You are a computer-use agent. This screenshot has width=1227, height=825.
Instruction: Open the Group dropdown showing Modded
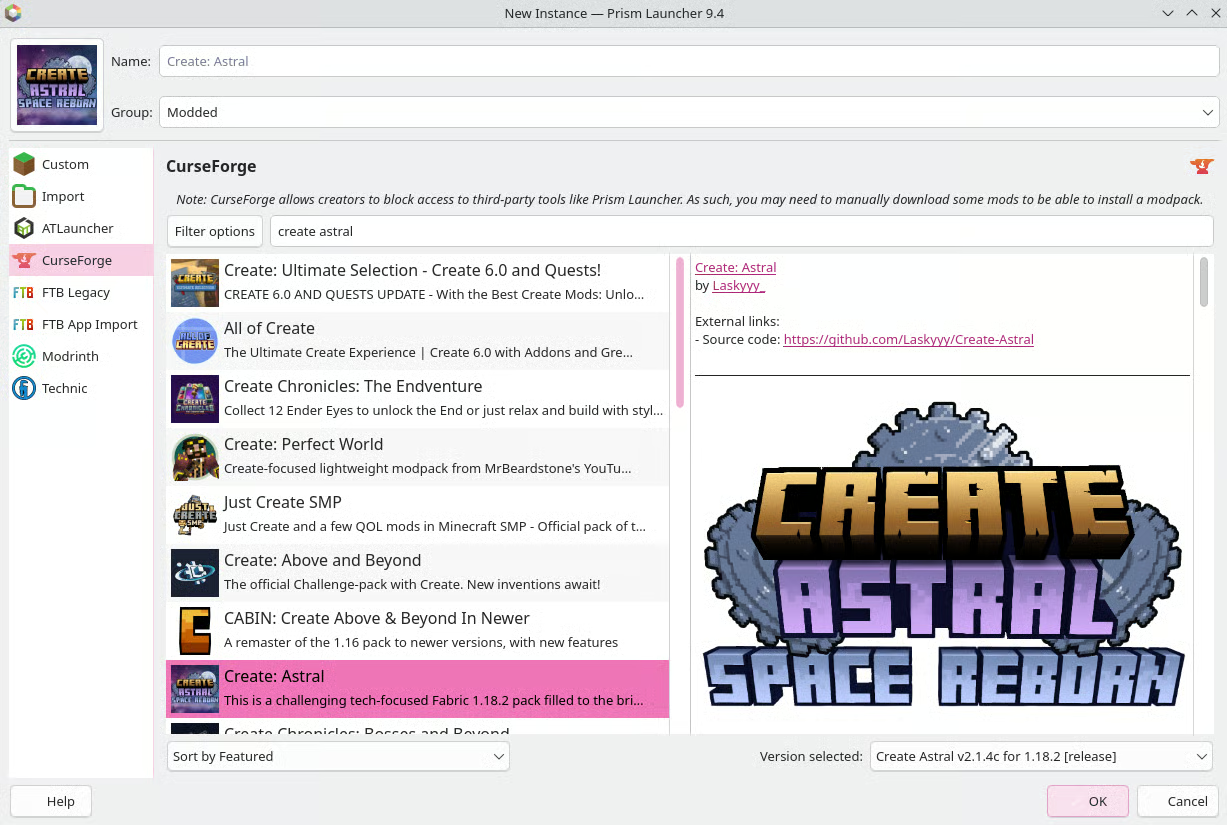(688, 112)
